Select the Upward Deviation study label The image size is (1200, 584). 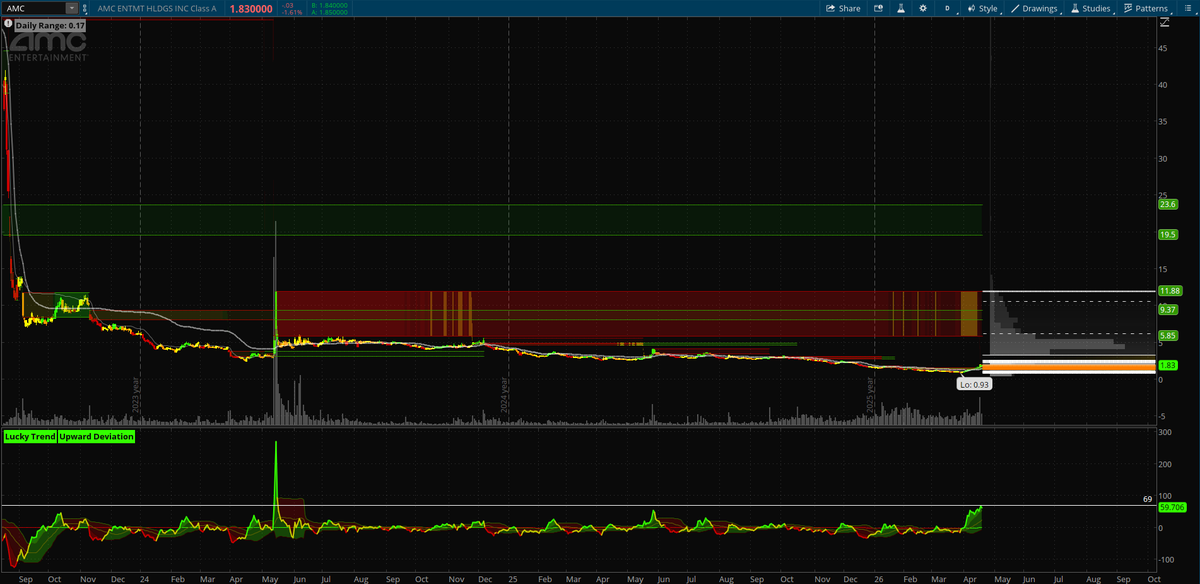(95, 437)
